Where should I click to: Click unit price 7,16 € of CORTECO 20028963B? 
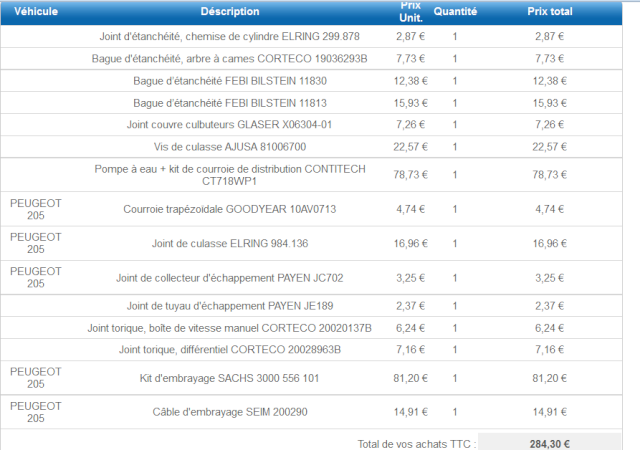411,350
